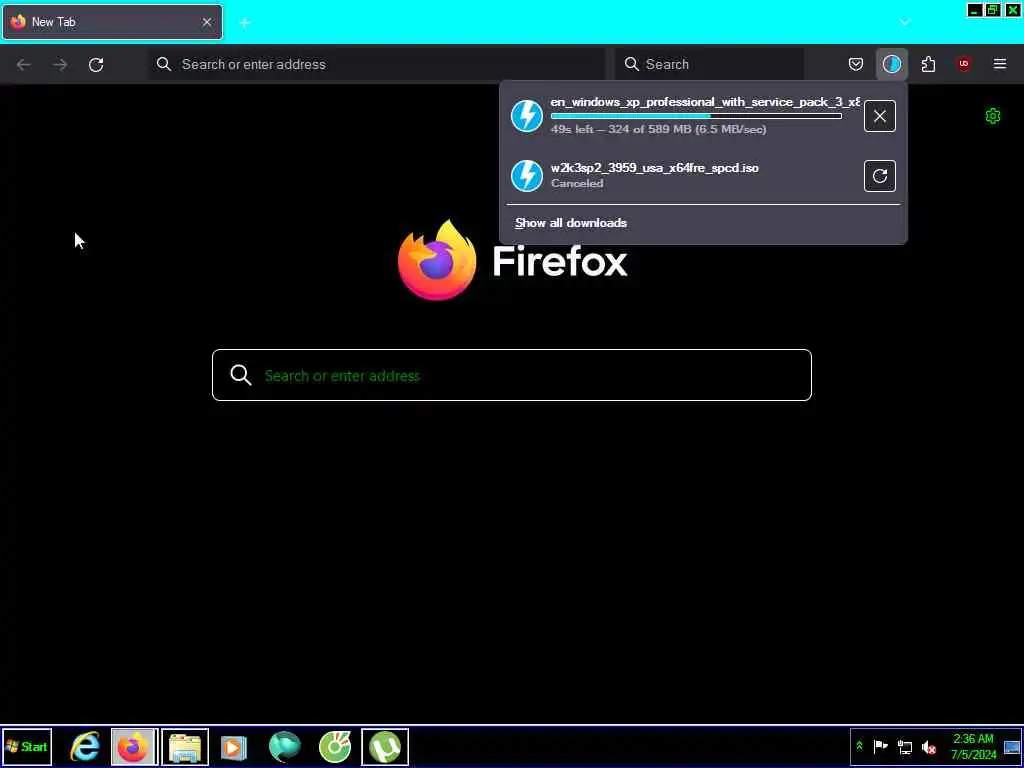Open Windows Explorer from the taskbar
The image size is (1024, 768).
tap(185, 747)
